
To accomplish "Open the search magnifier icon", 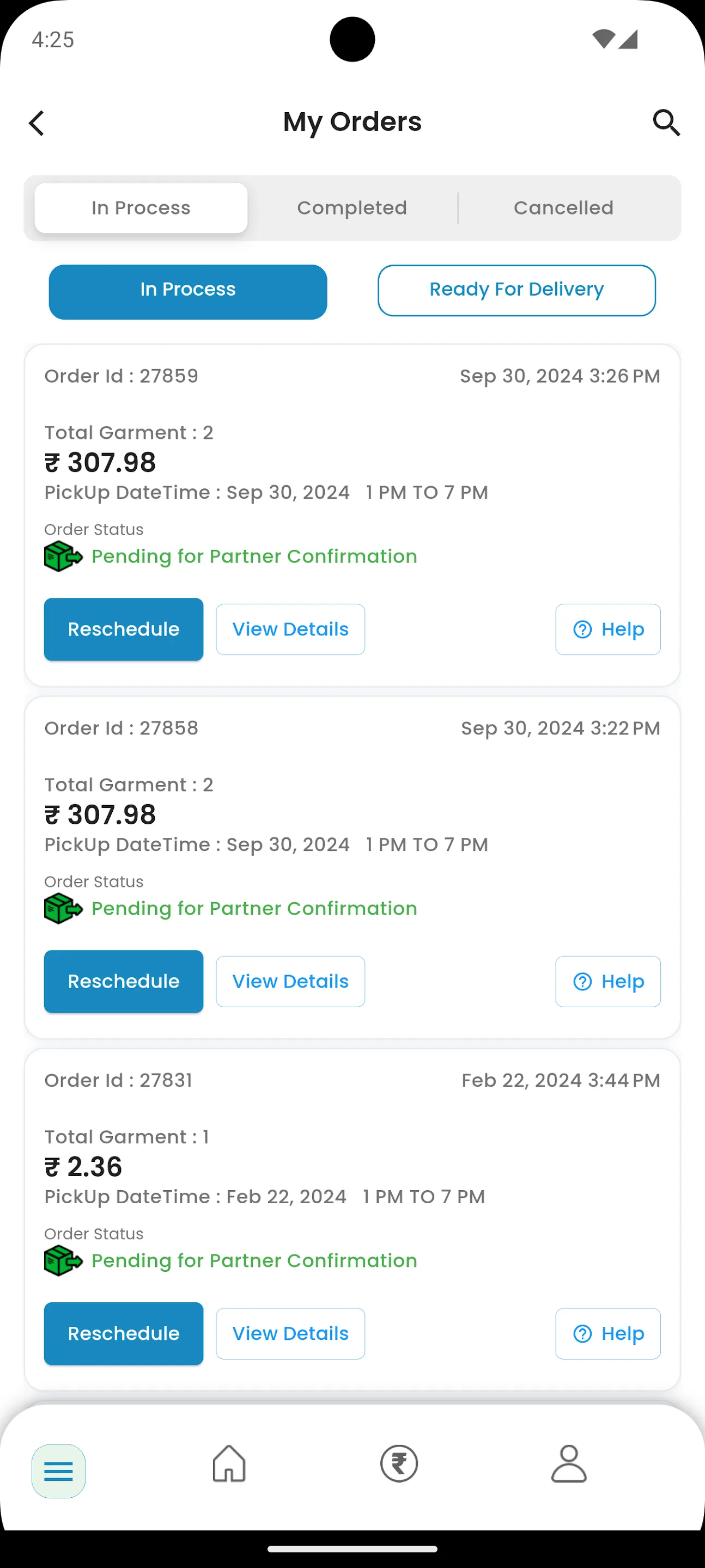I will point(666,123).
